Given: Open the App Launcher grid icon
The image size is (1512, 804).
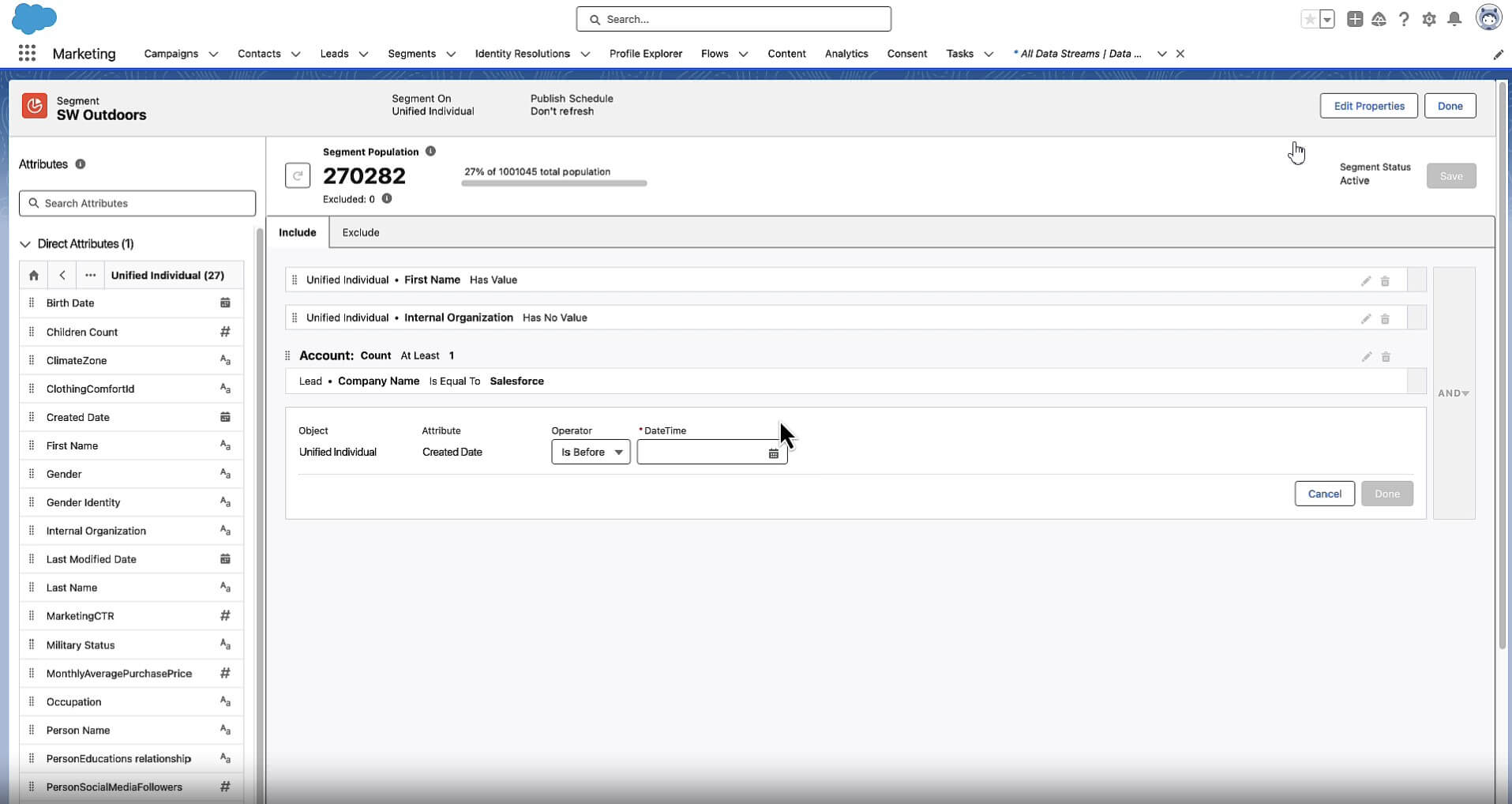Looking at the screenshot, I should [27, 53].
